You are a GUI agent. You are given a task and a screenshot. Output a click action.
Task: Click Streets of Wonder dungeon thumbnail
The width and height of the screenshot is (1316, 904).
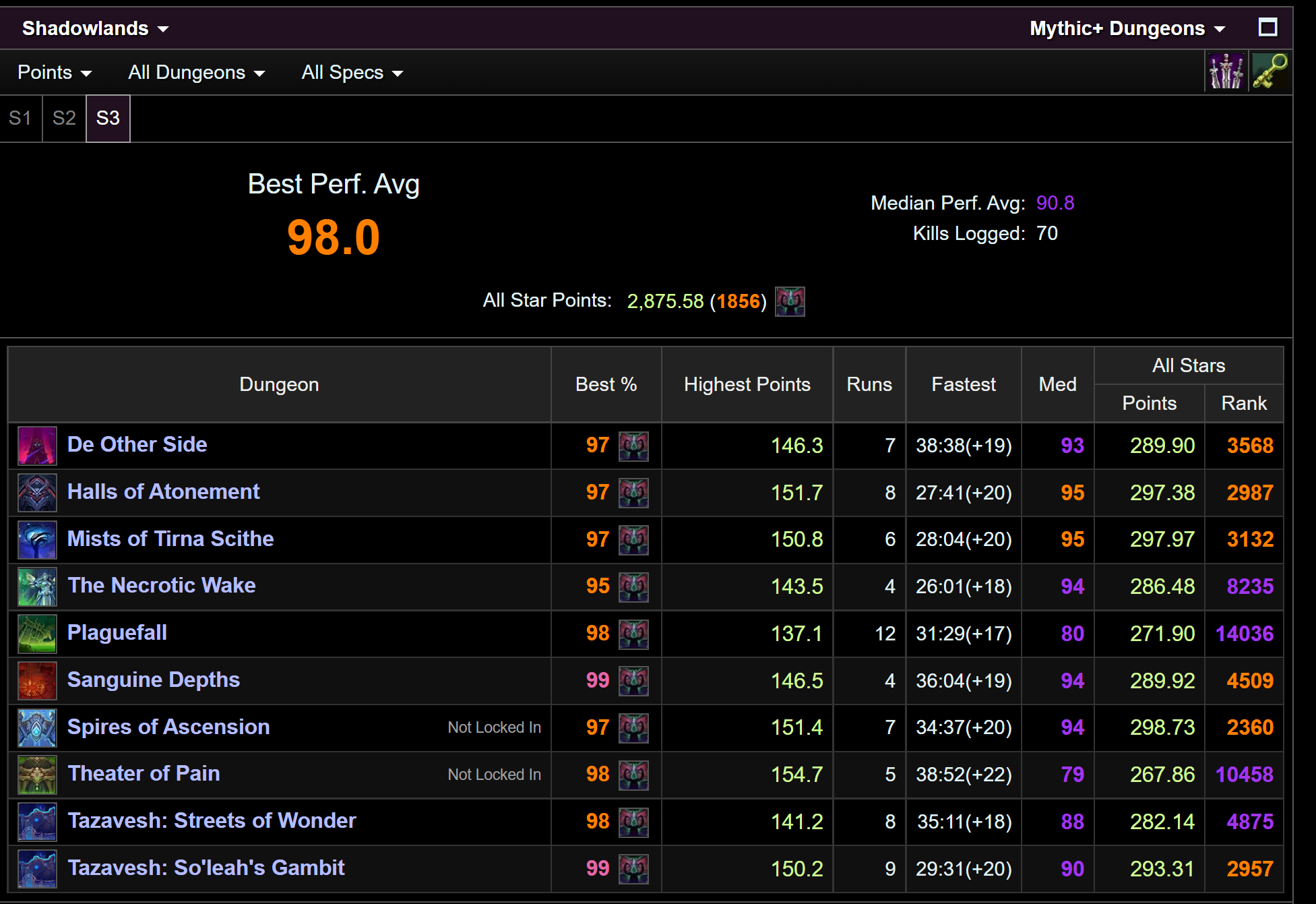(x=37, y=822)
